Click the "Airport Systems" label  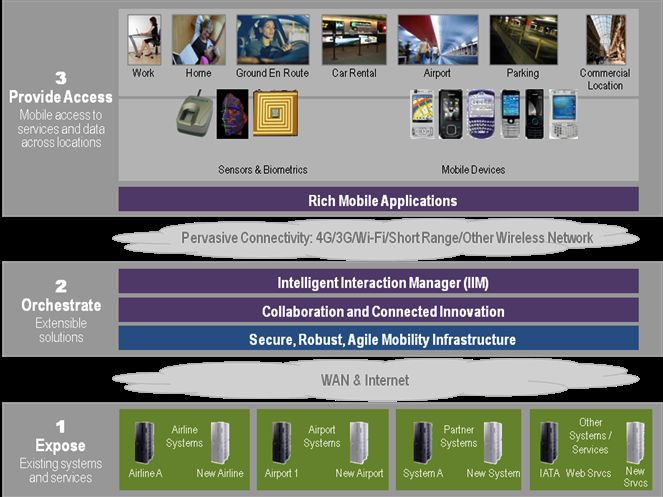click(322, 436)
